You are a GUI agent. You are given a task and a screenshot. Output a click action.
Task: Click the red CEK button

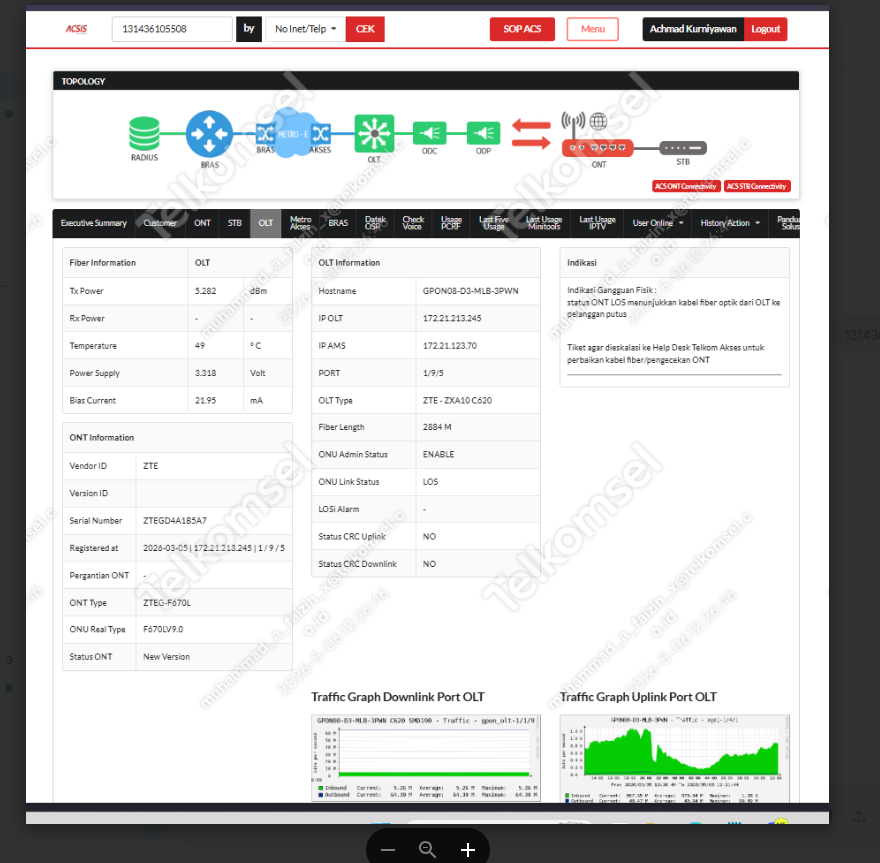(x=365, y=29)
